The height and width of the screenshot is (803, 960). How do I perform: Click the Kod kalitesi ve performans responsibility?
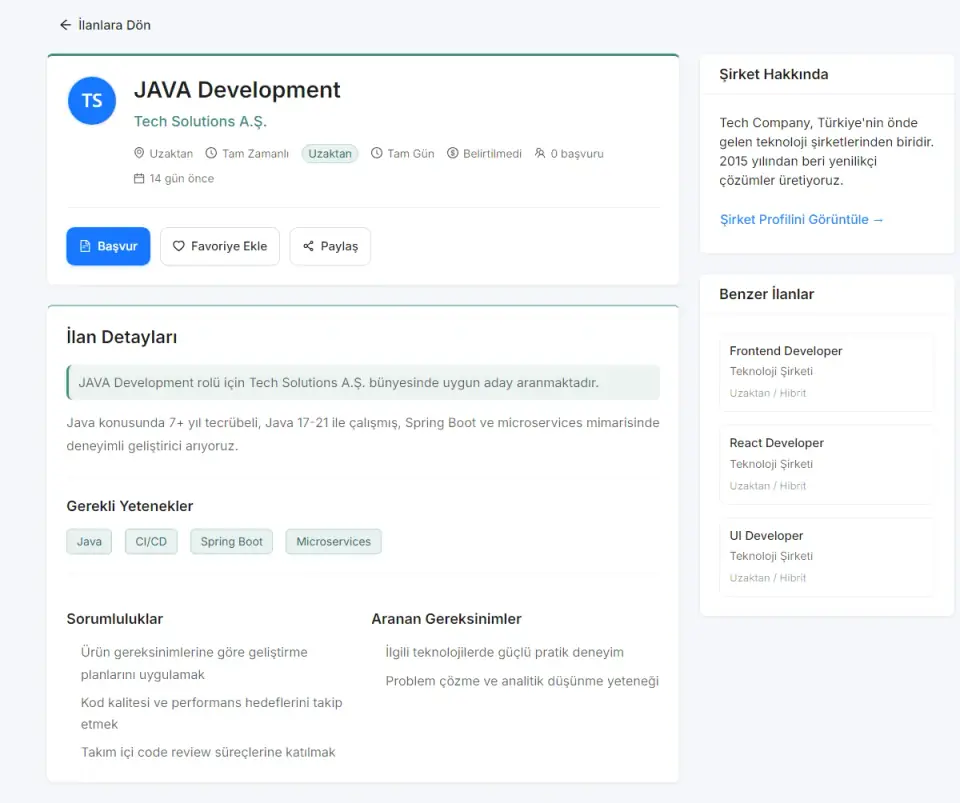point(211,713)
